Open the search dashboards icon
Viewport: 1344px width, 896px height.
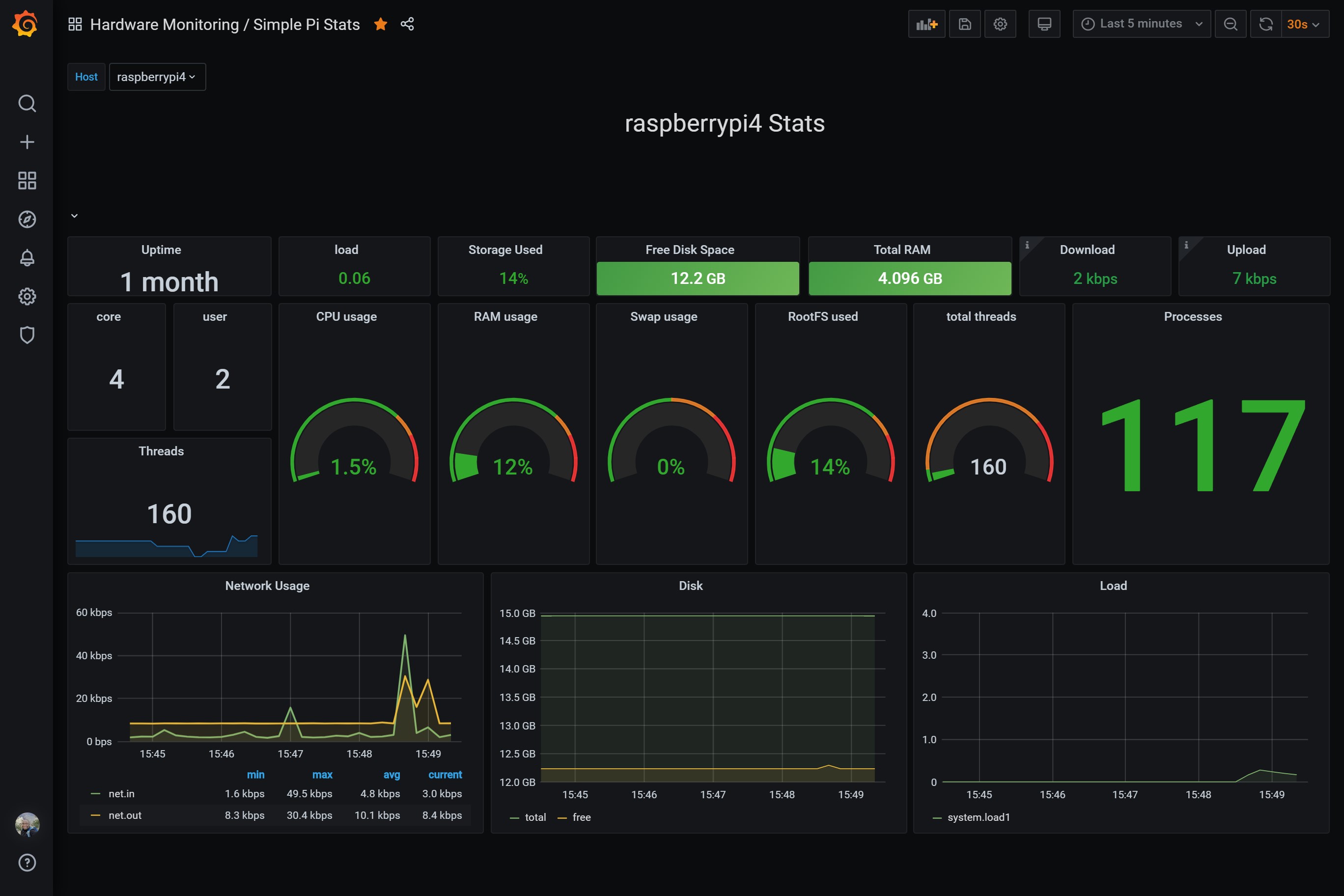point(27,104)
